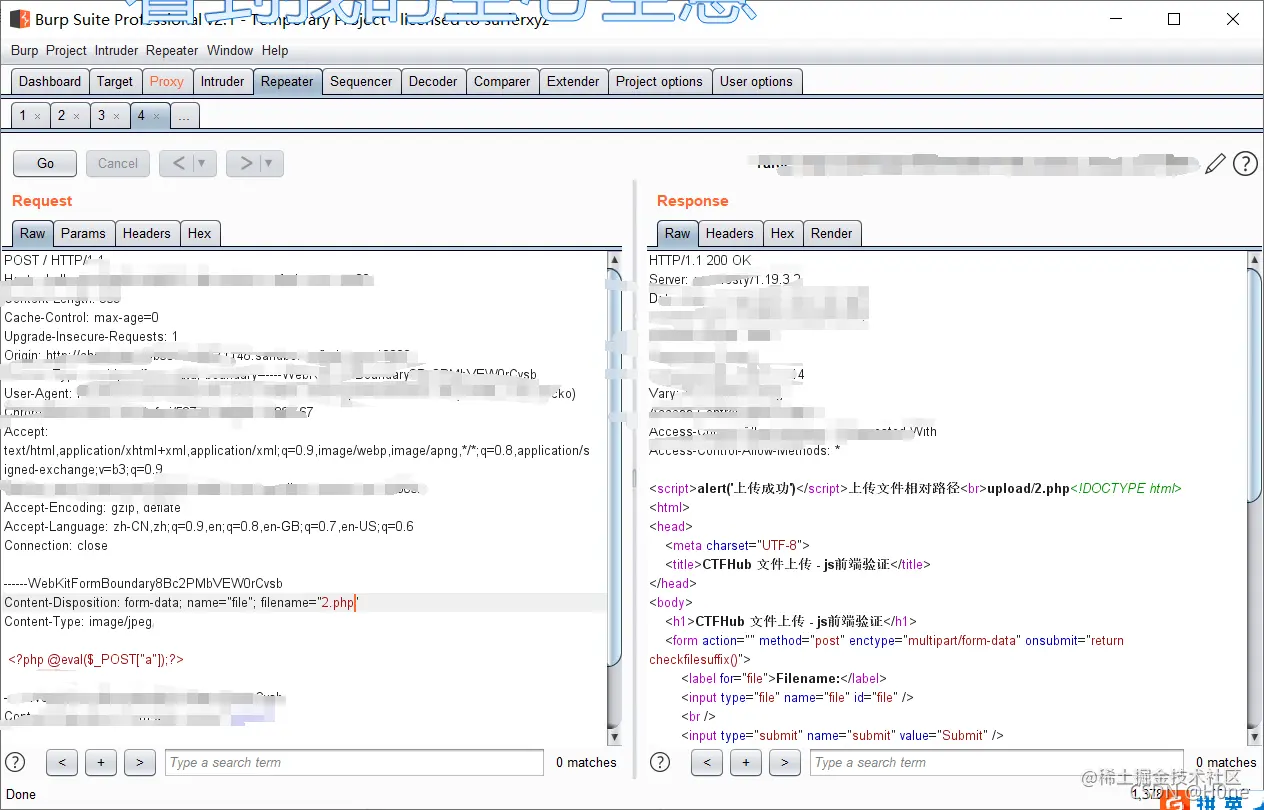Open the Repeater menu
The height and width of the screenshot is (810, 1264).
pyautogui.click(x=172, y=50)
